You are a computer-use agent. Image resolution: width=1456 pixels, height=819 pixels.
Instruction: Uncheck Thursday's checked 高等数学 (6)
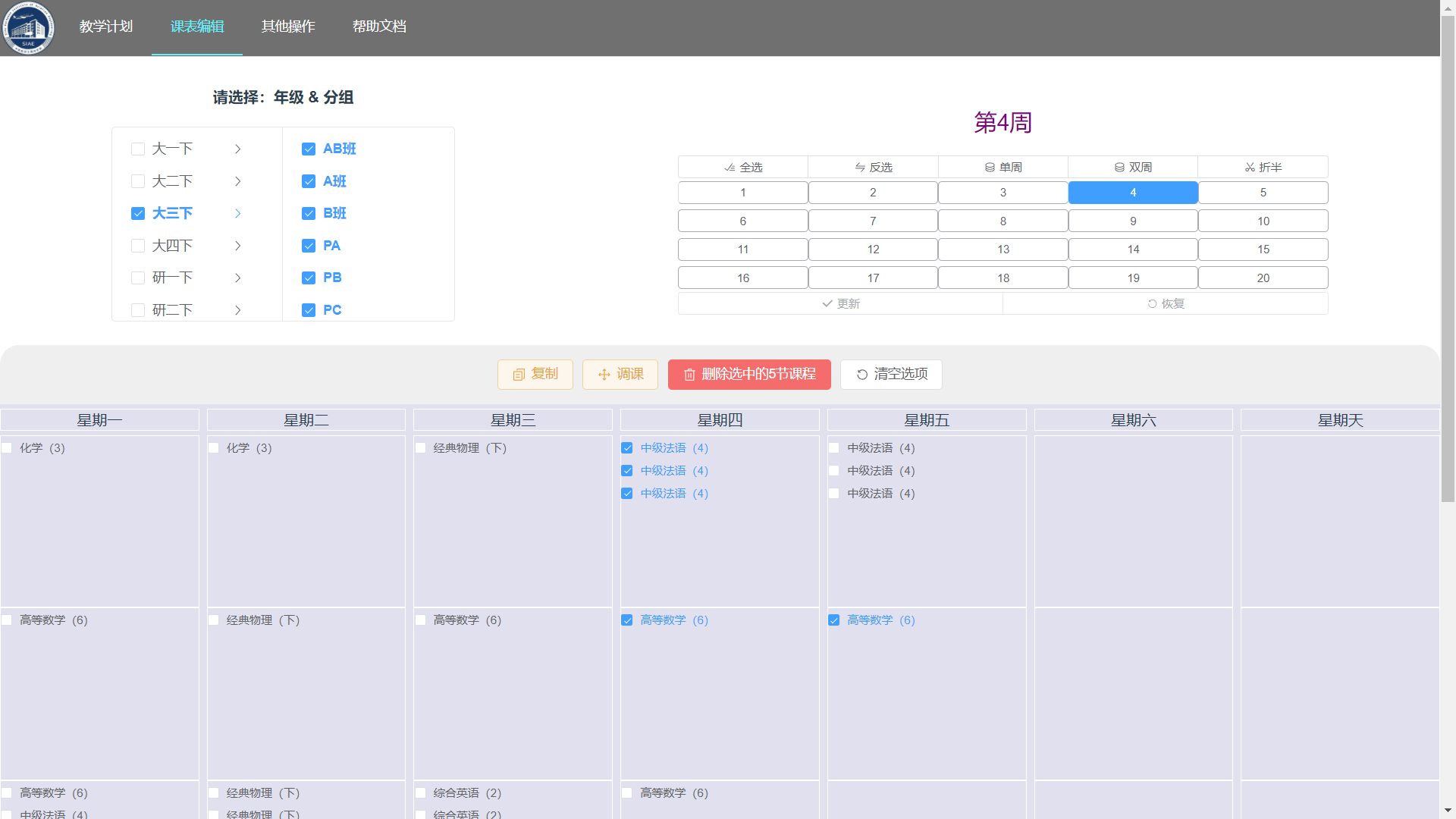[x=627, y=620]
